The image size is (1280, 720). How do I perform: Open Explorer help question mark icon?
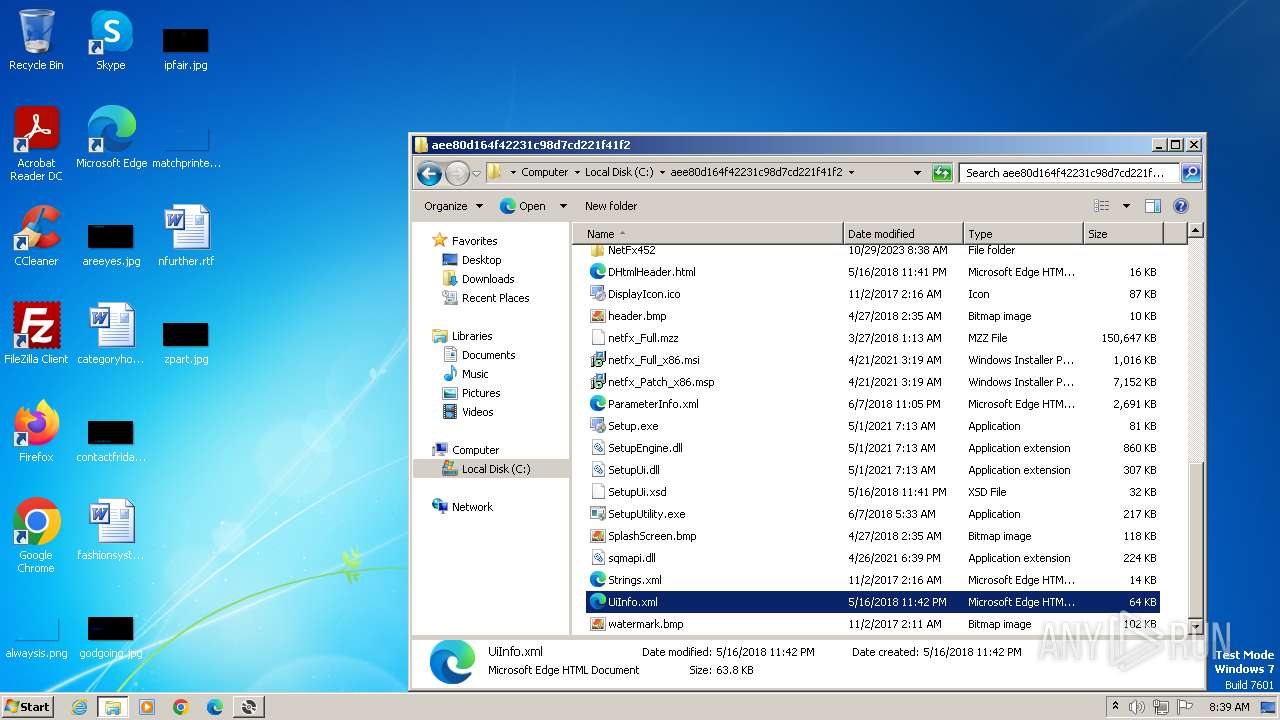pyautogui.click(x=1180, y=206)
